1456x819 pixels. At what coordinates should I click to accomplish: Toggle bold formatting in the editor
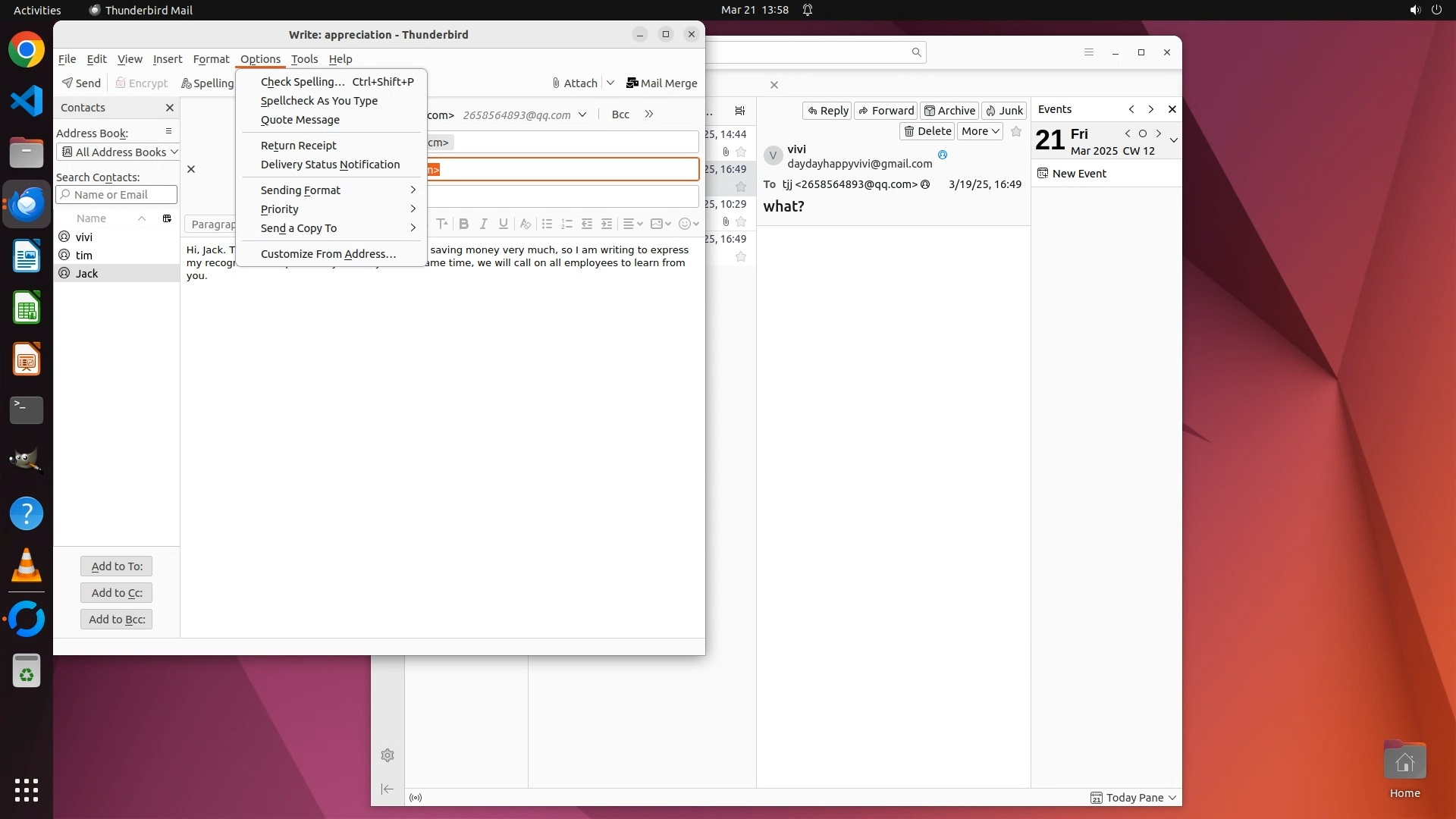[463, 224]
